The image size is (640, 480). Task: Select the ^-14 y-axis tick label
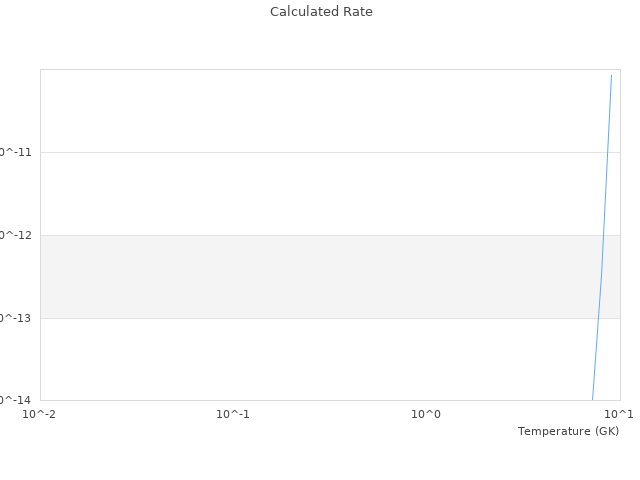pos(16,400)
